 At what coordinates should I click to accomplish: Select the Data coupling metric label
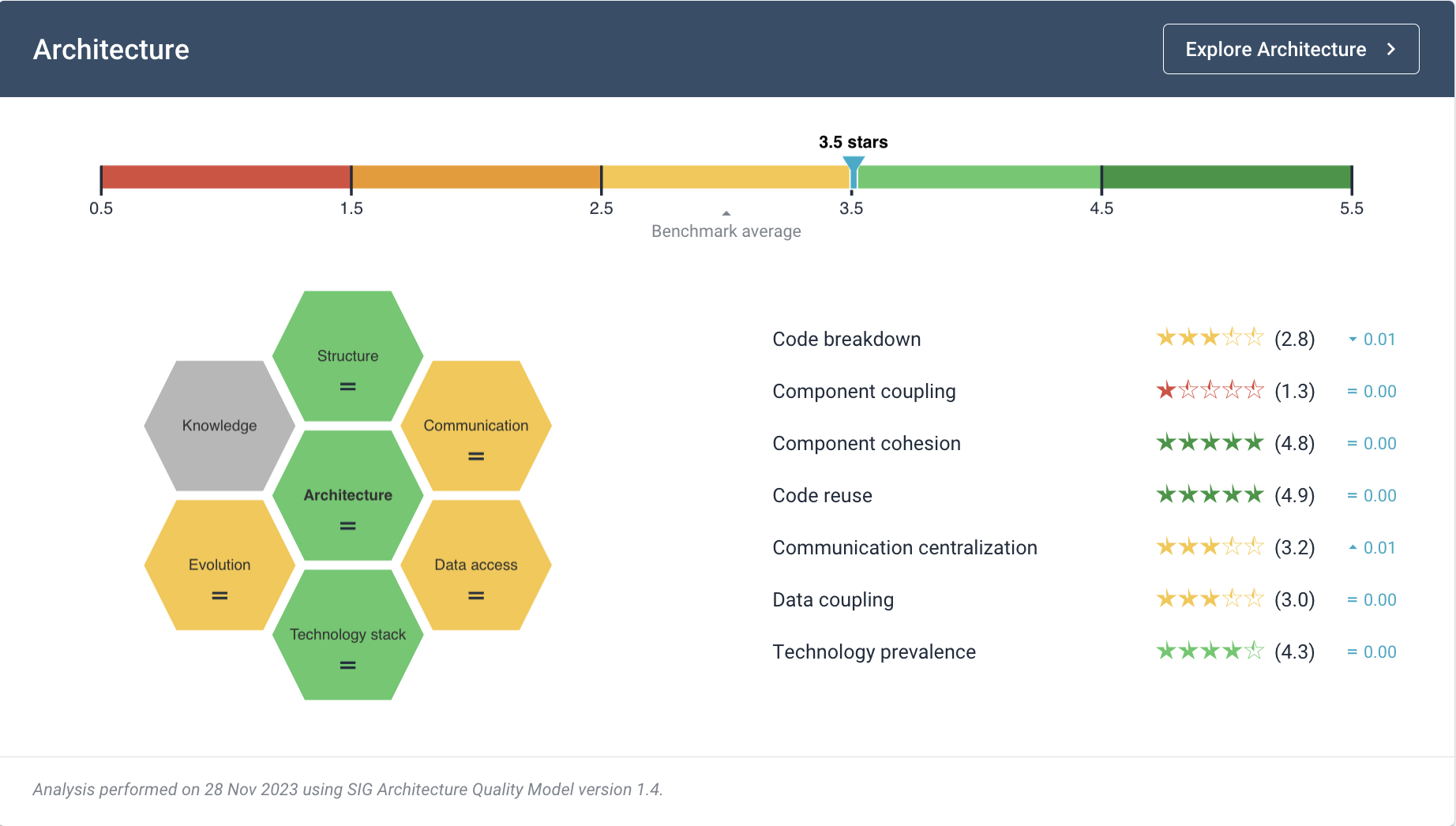pos(833,599)
